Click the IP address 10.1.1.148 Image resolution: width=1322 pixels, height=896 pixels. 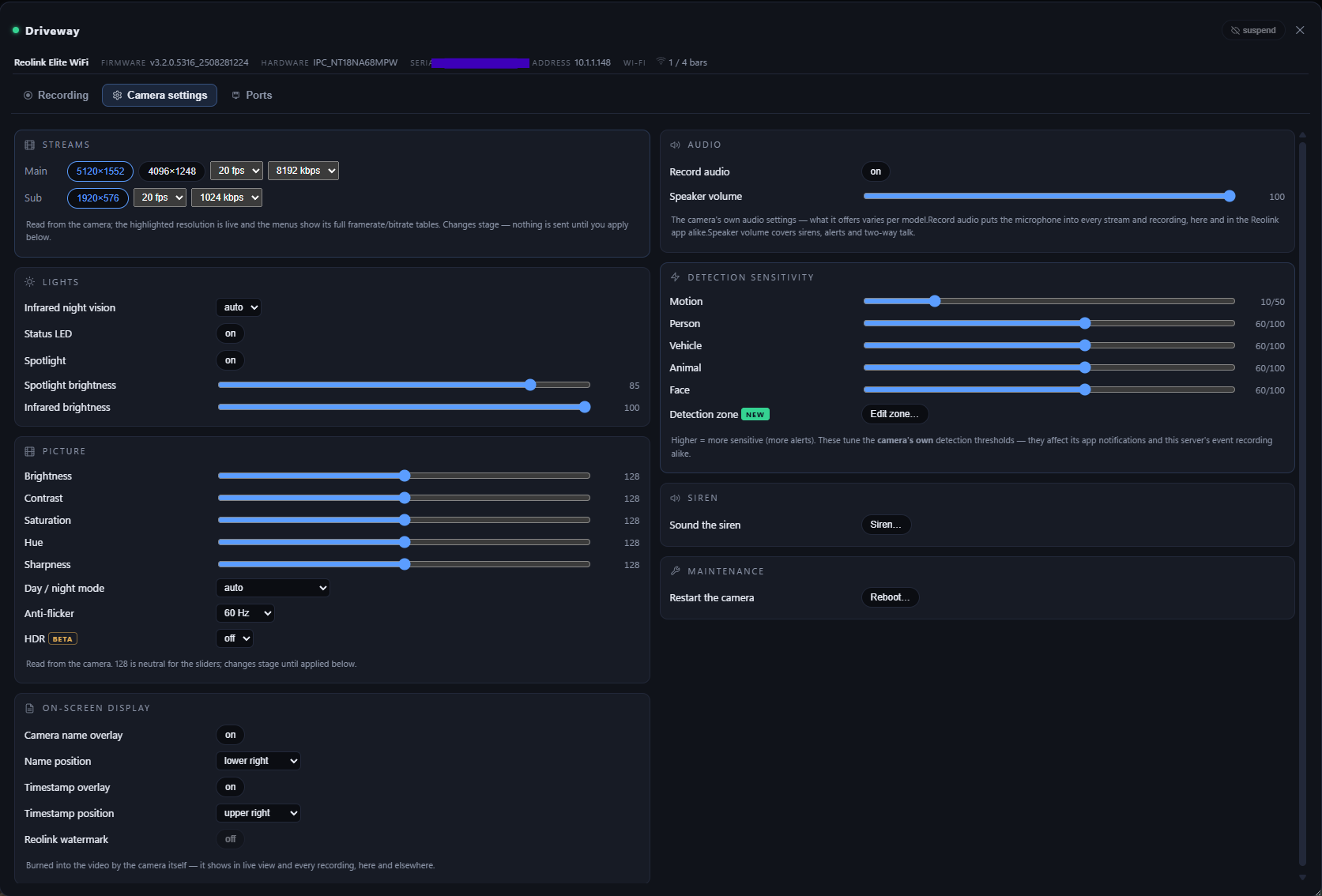[593, 62]
